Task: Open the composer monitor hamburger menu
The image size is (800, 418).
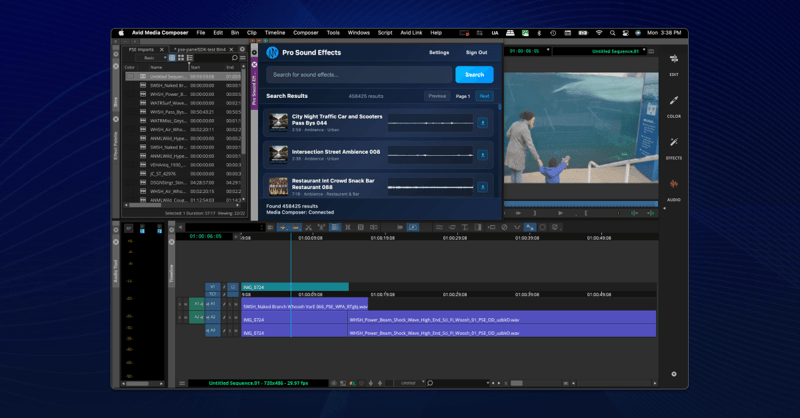Action: coord(651,51)
